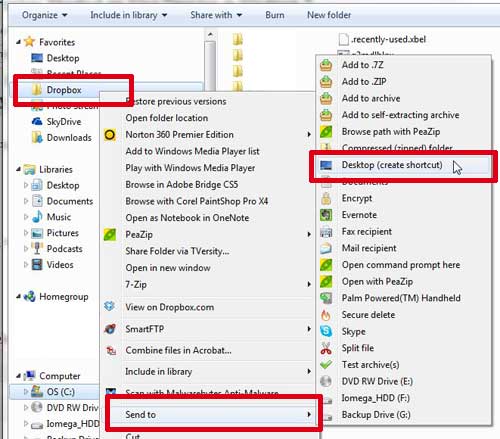Collapse the Favorites group
This screenshot has height=439, width=500.
click(x=19, y=42)
